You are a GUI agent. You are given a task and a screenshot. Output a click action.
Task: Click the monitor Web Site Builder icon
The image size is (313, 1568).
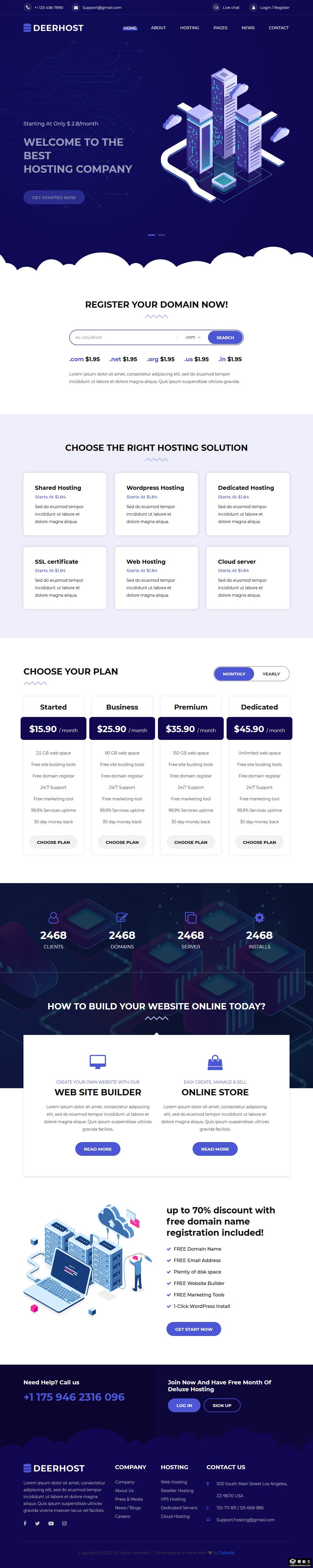coord(98,1062)
